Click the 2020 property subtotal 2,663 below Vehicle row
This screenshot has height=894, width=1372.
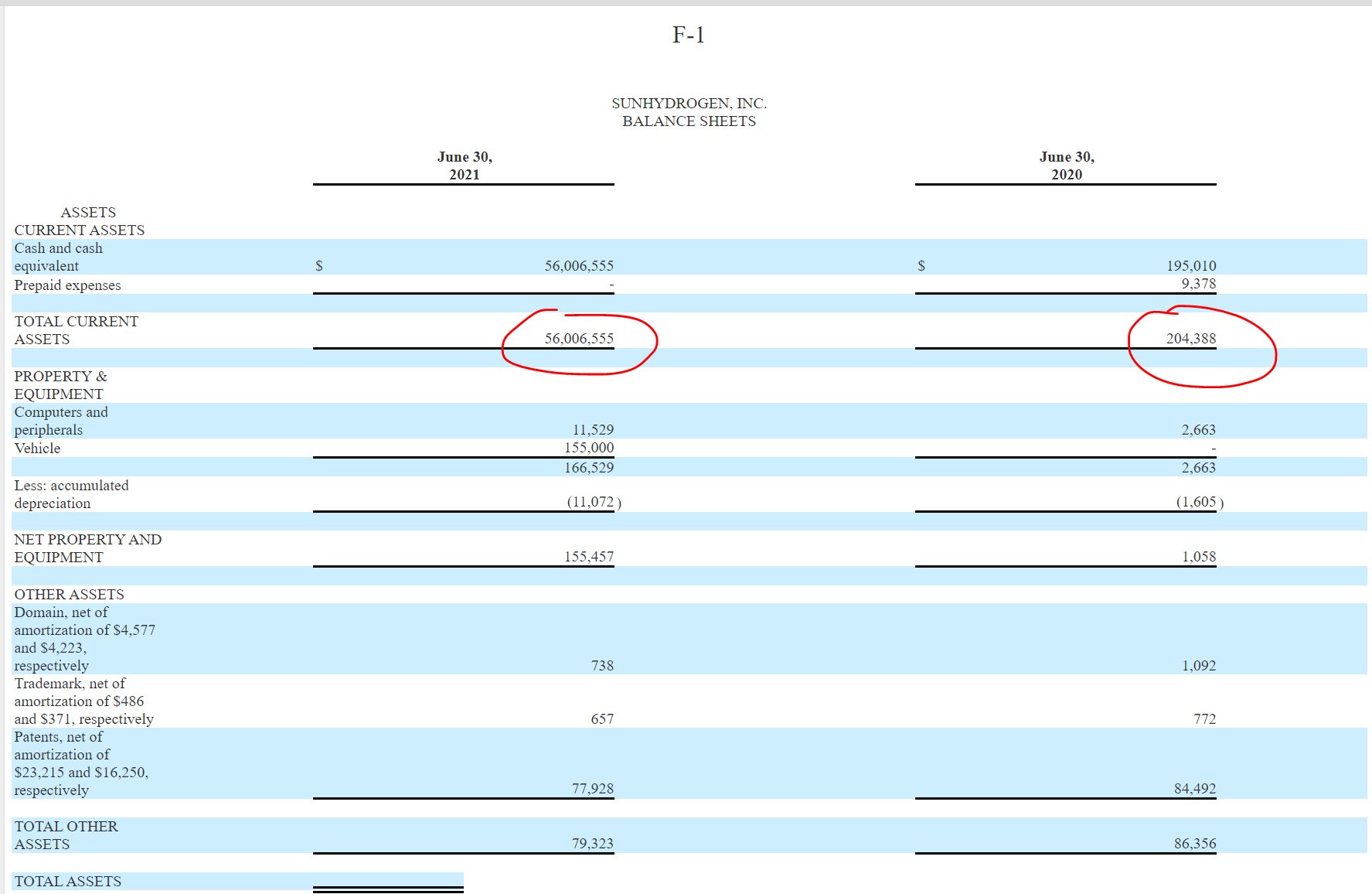[x=1199, y=467]
